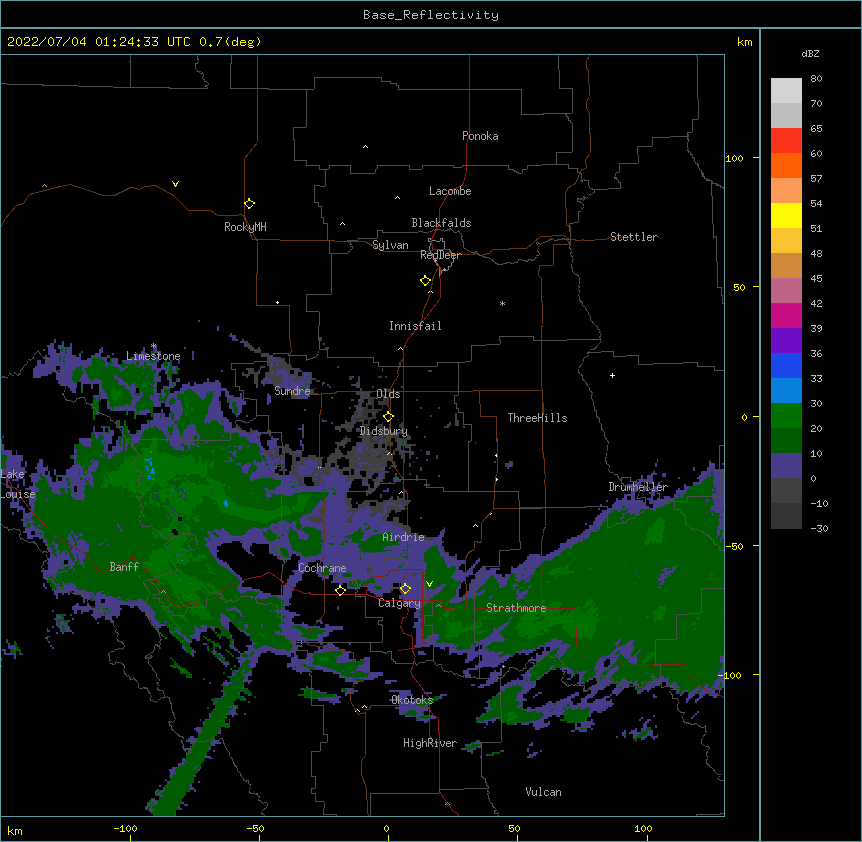Click the Blackfalds city label
862x842 pixels.
click(x=441, y=223)
